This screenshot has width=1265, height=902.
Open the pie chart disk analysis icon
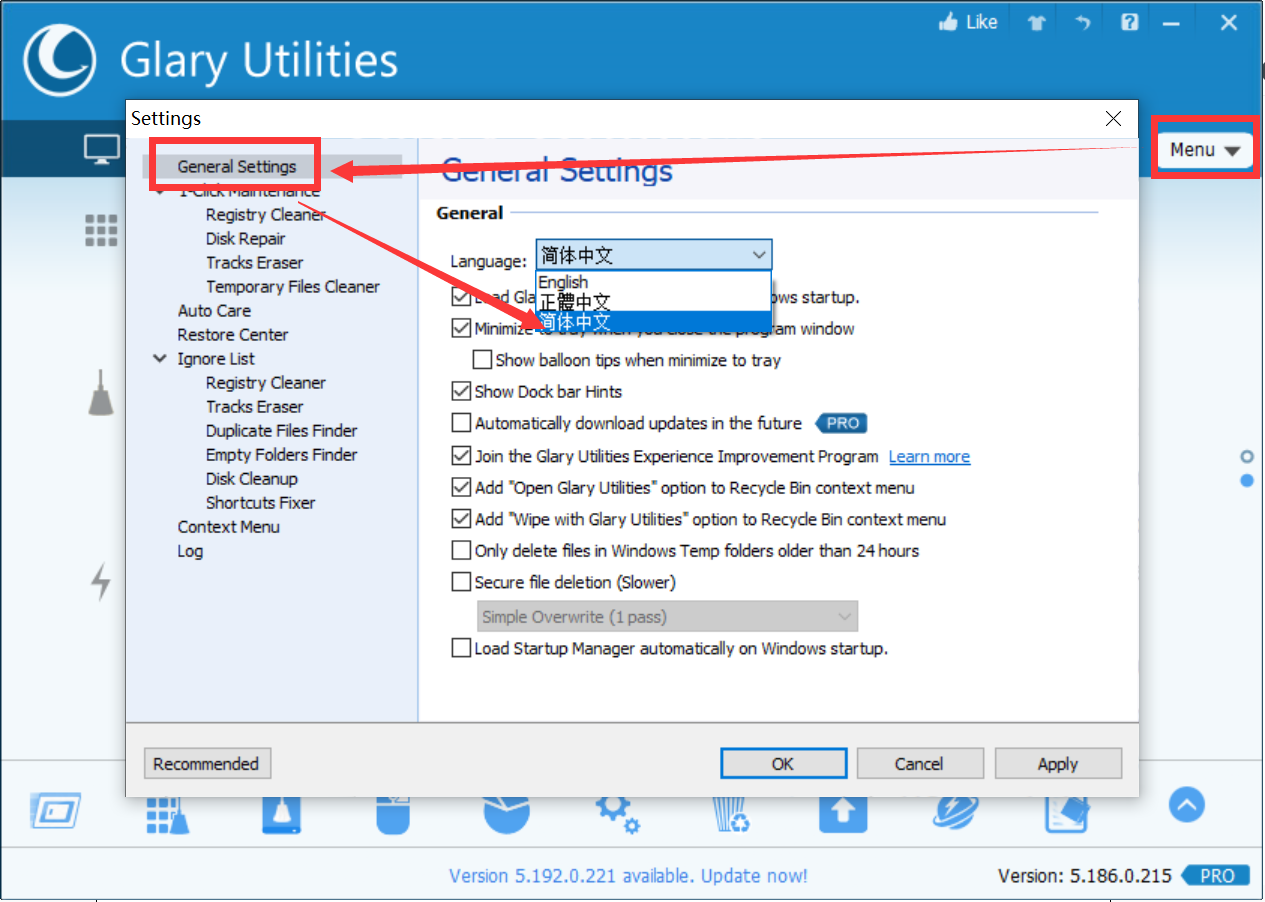[507, 815]
